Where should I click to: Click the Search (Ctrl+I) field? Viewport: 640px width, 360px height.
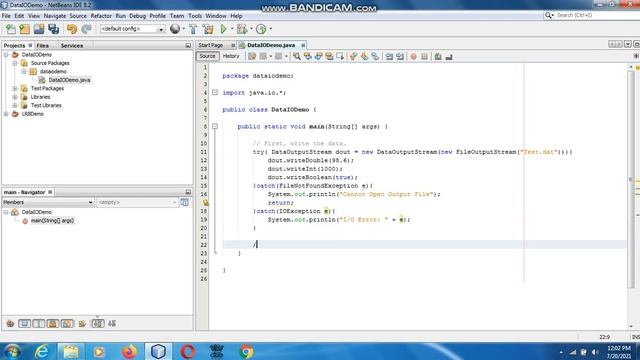(592, 15)
